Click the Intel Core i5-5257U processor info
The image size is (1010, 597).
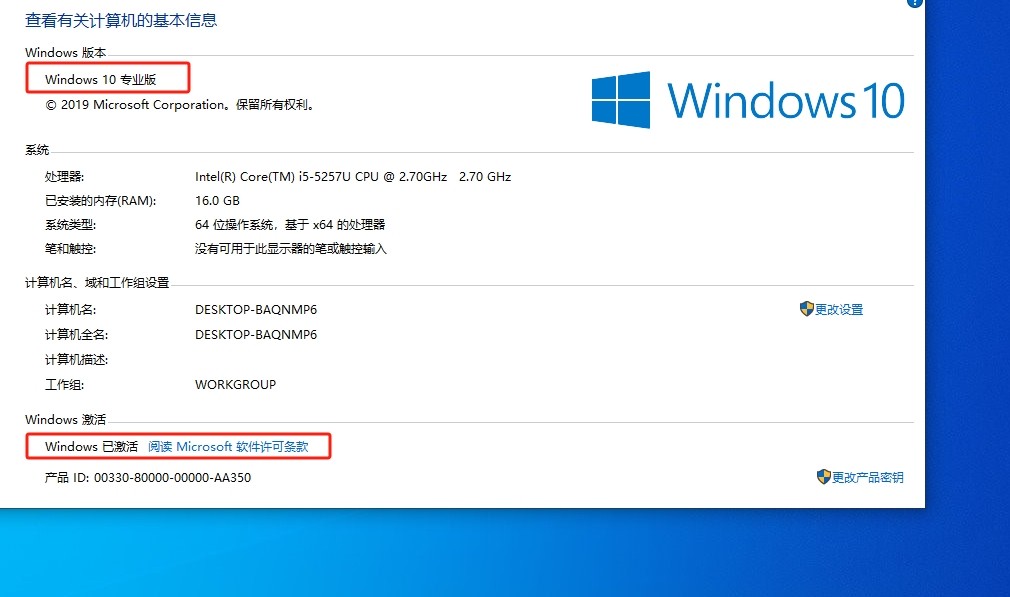click(x=352, y=176)
